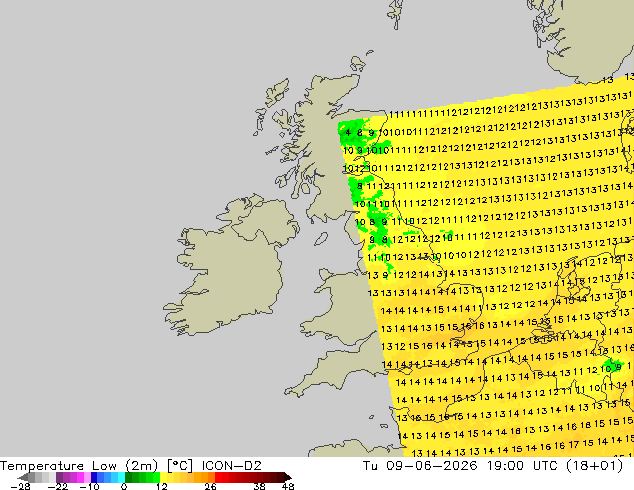634x490 pixels.
Task: Click the '17' temperature value near the map's bottom edge
Action: pos(573,444)
